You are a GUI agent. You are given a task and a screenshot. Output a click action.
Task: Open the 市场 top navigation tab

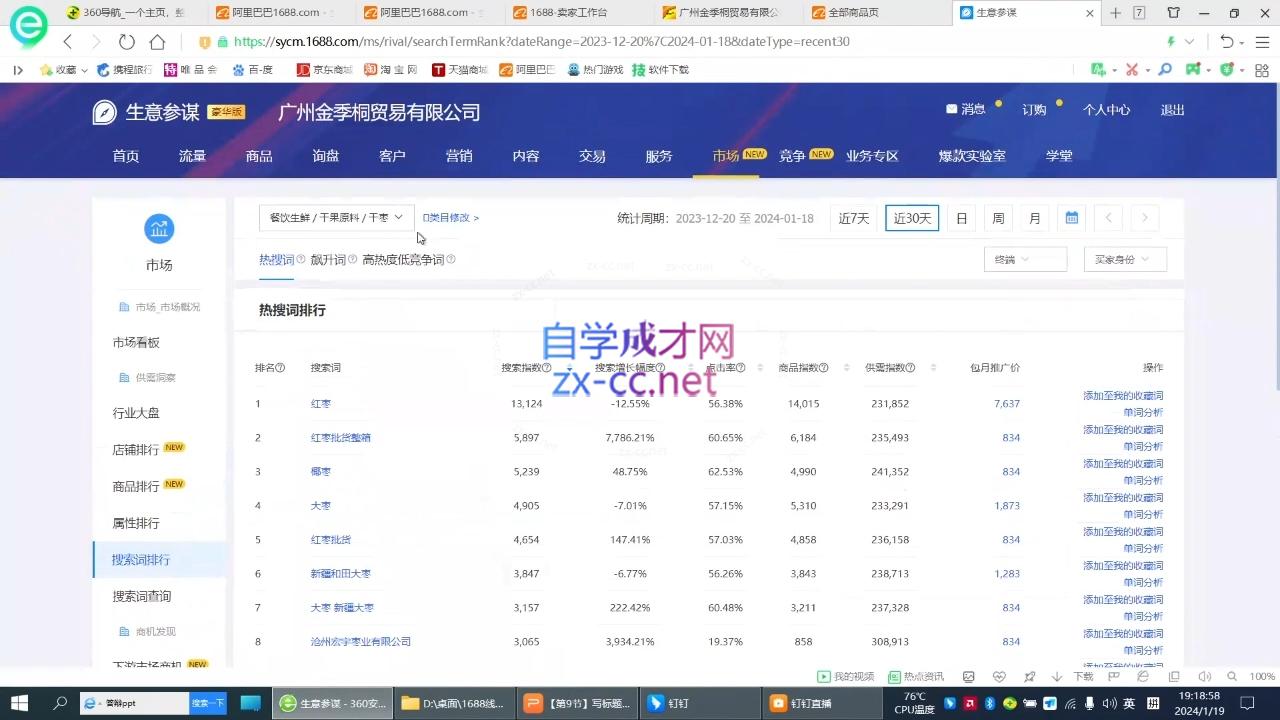(726, 156)
